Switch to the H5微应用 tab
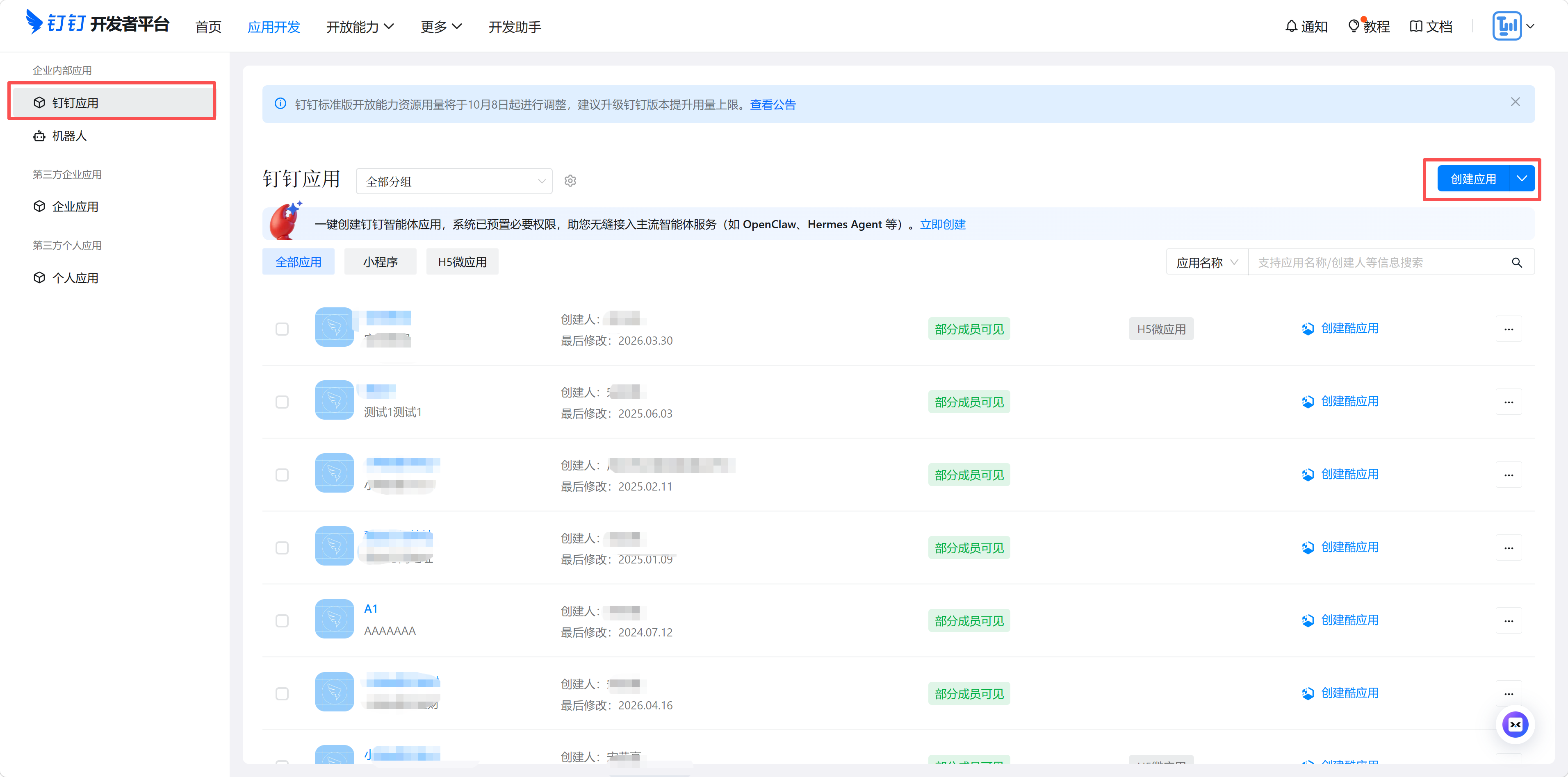This screenshot has height=777, width=1568. coord(463,261)
